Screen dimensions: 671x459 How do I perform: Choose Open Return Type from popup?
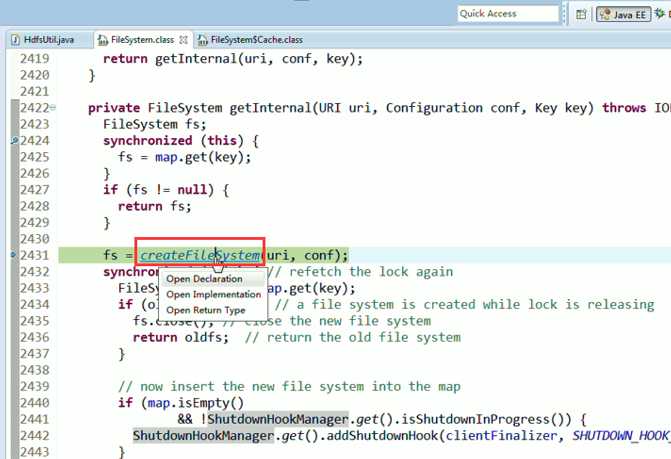[205, 310]
